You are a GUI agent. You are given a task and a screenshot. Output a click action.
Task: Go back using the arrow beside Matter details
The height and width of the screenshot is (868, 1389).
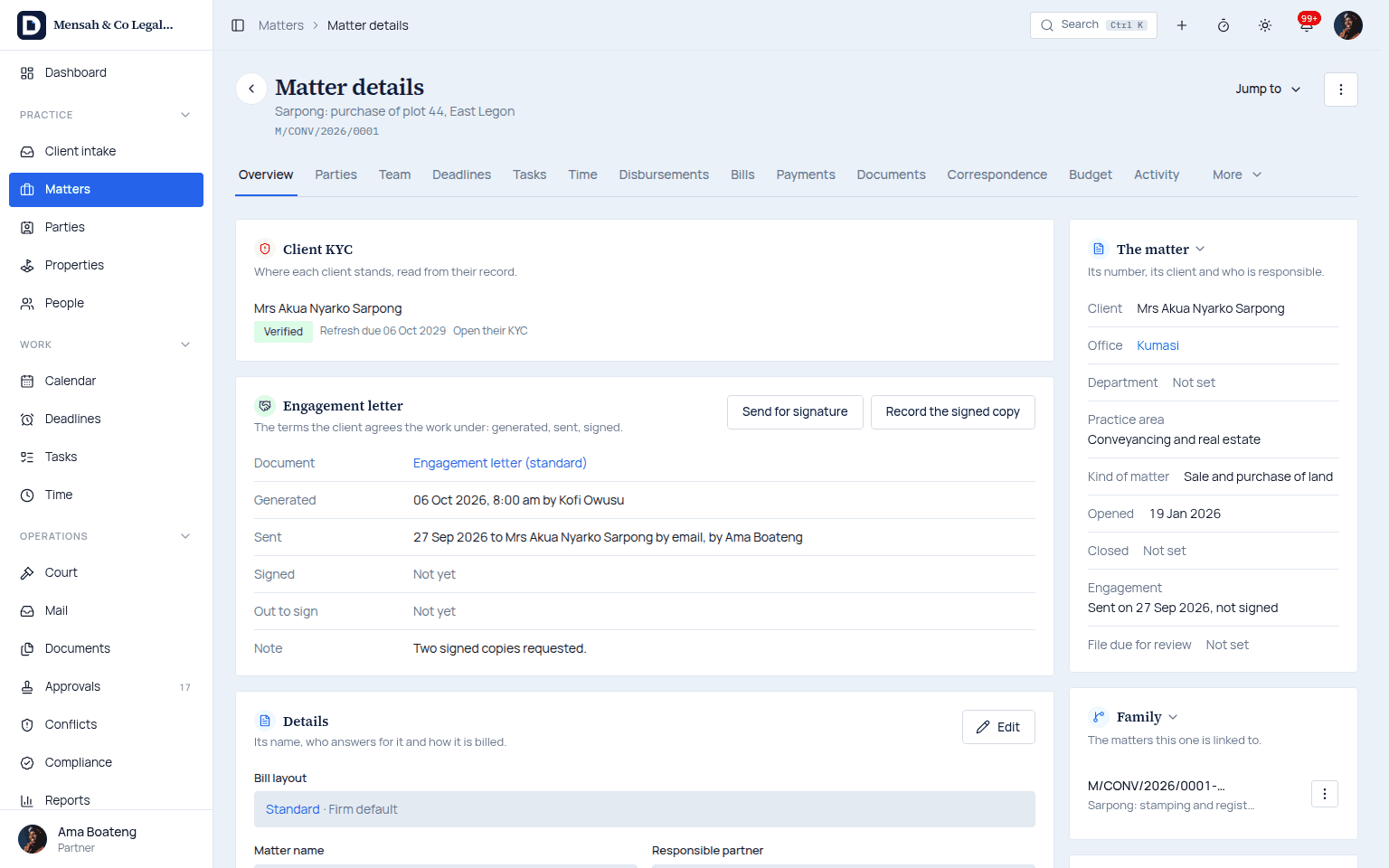(x=251, y=89)
